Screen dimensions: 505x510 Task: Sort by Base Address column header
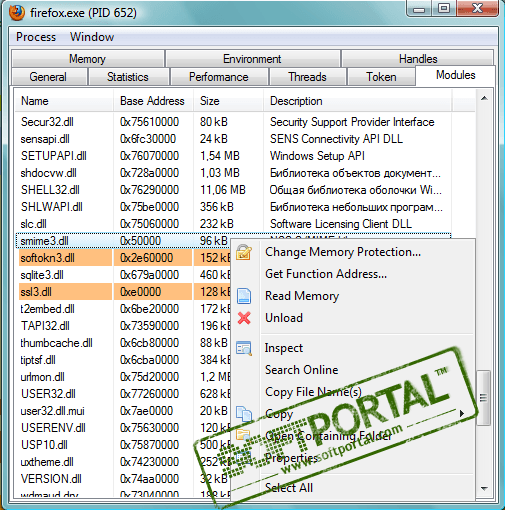pyautogui.click(x=153, y=101)
